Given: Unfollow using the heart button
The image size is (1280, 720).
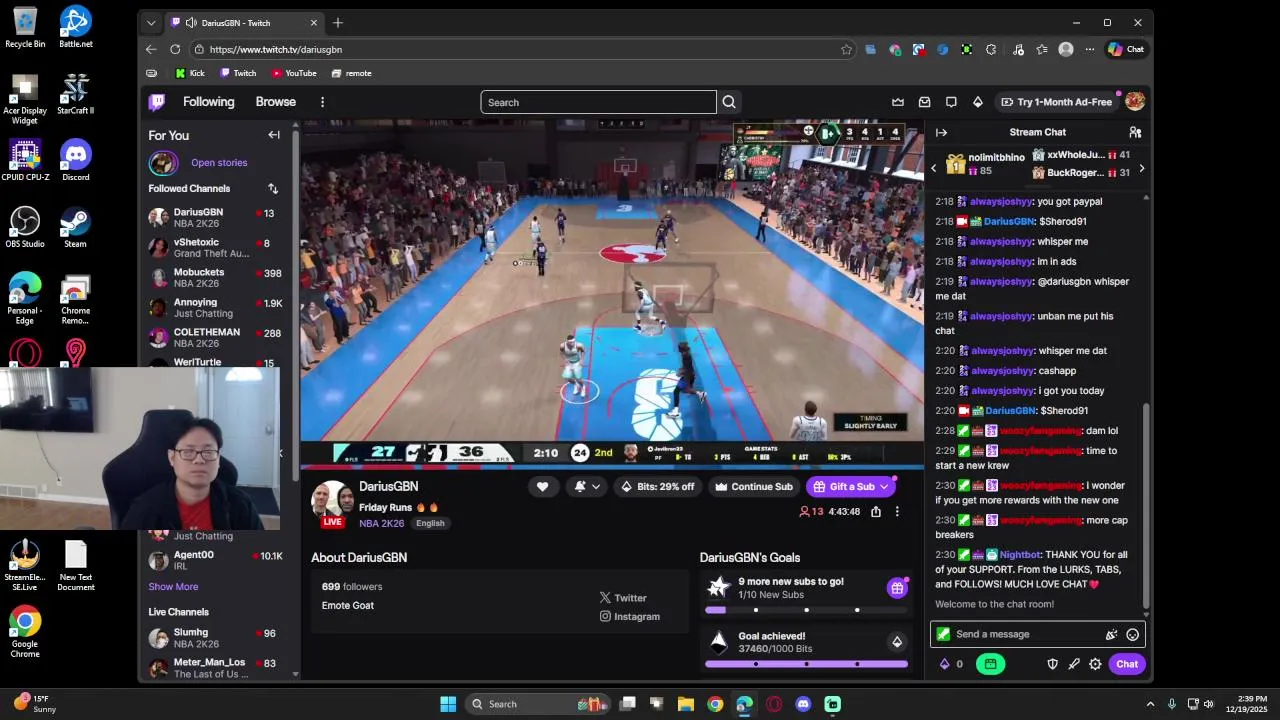Looking at the screenshot, I should click(542, 487).
